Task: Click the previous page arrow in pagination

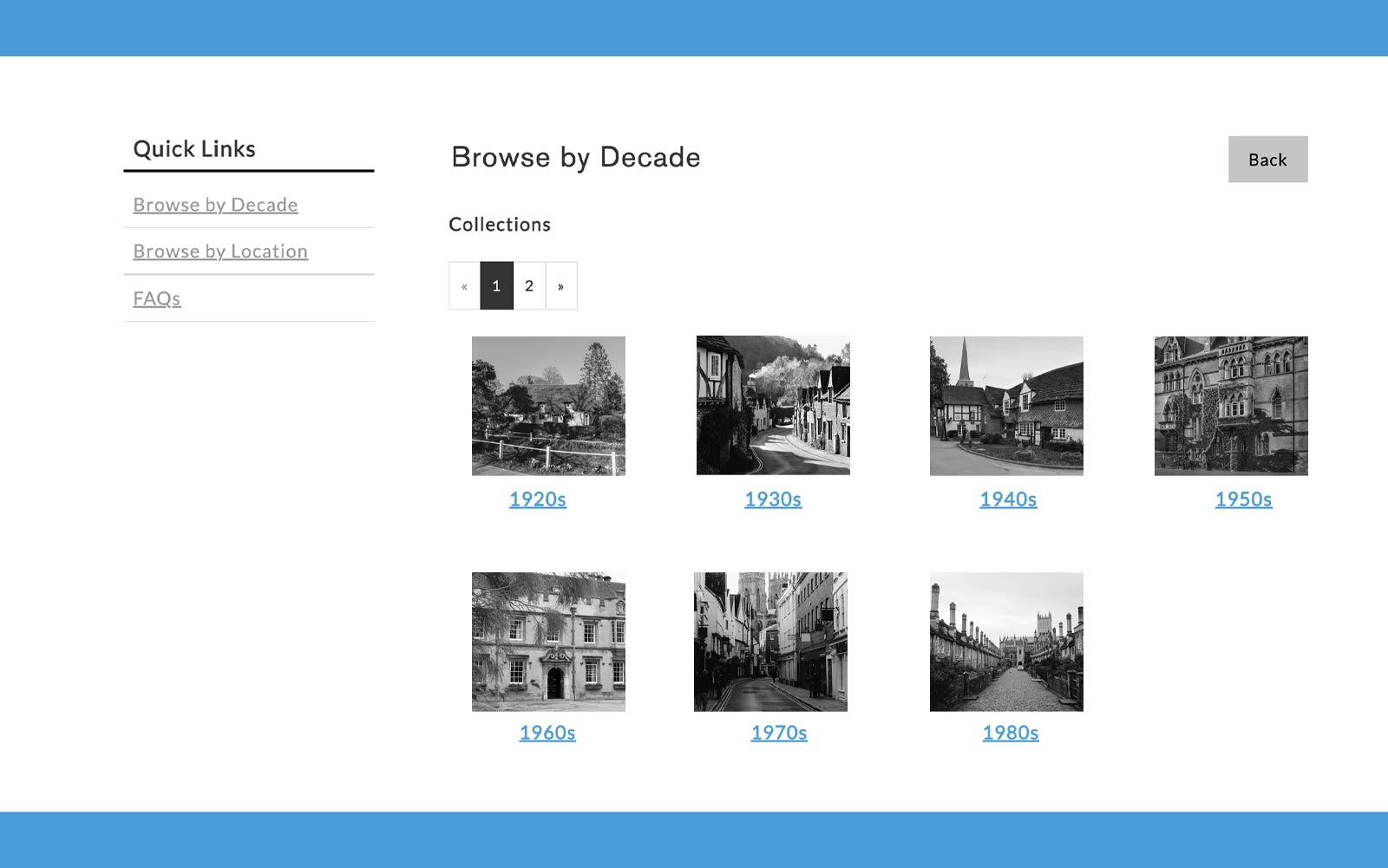Action: [x=464, y=286]
